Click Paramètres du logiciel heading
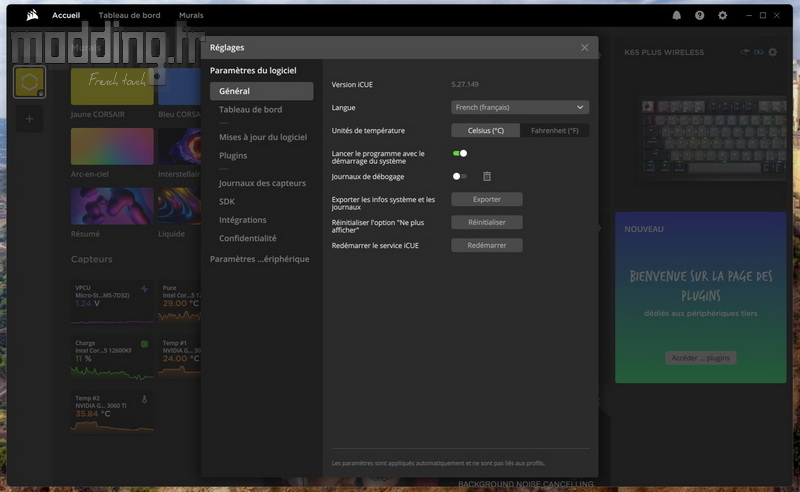 click(x=253, y=70)
